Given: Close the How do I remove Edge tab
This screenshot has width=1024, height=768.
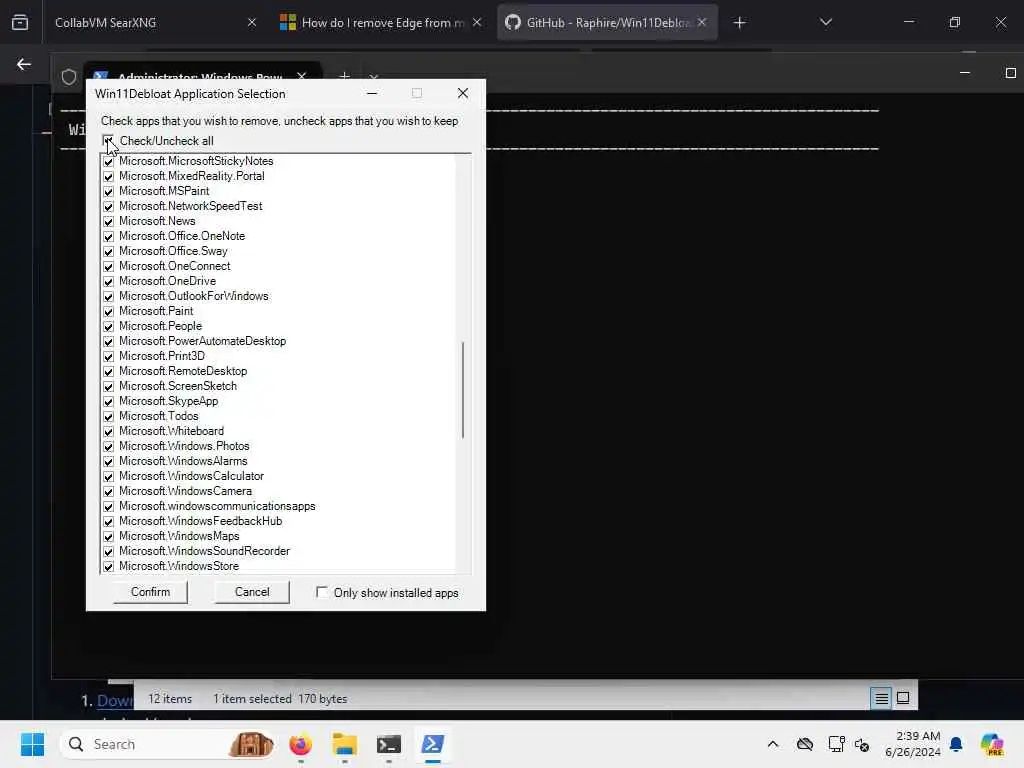Looking at the screenshot, I should point(477,22).
